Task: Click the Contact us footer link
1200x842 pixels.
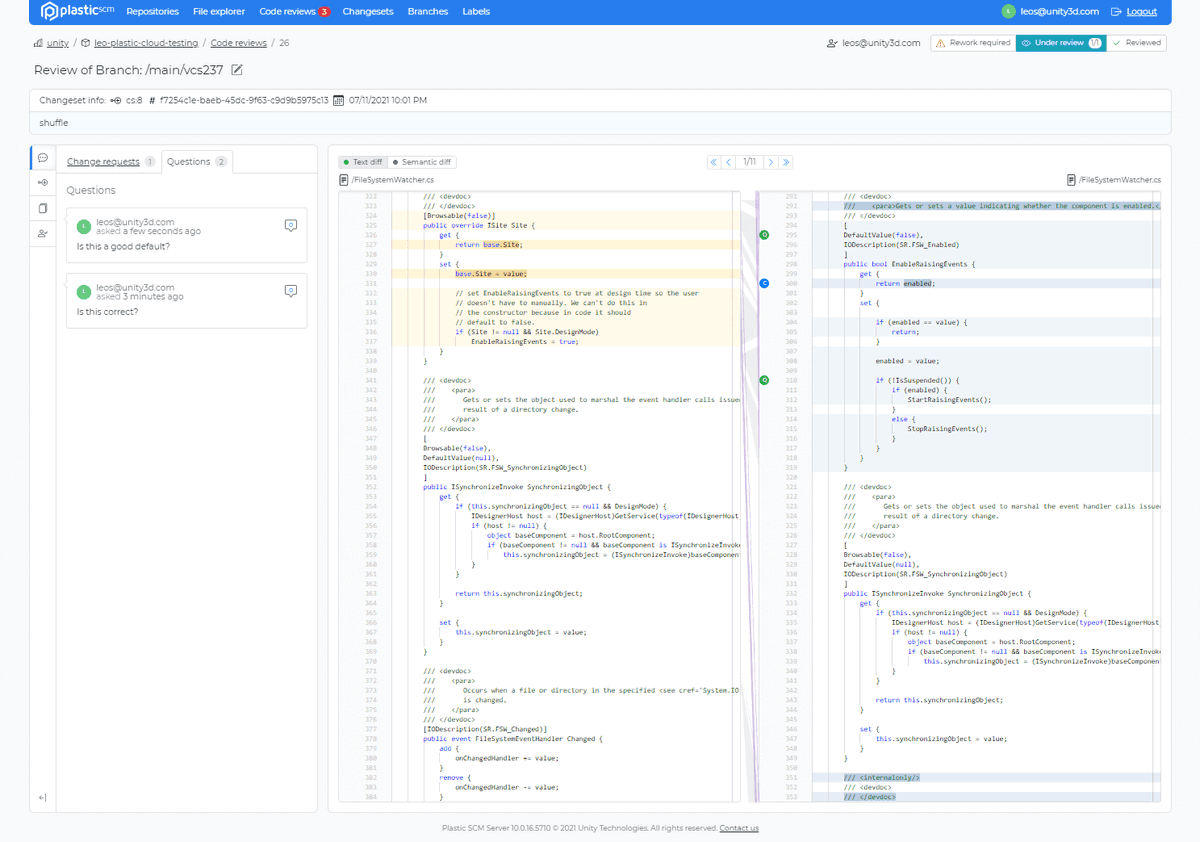Action: point(739,828)
